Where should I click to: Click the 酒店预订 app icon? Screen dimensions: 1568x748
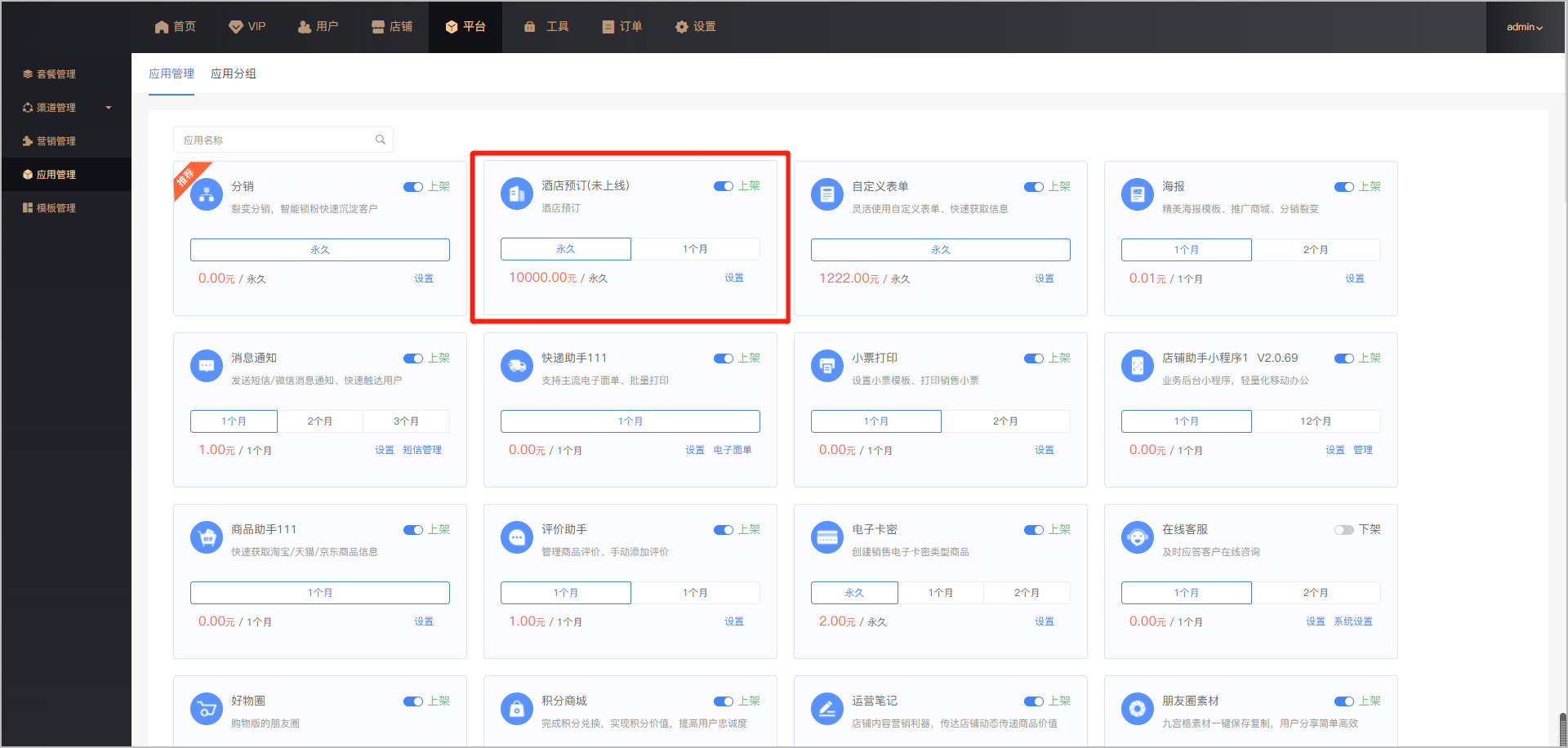click(516, 194)
